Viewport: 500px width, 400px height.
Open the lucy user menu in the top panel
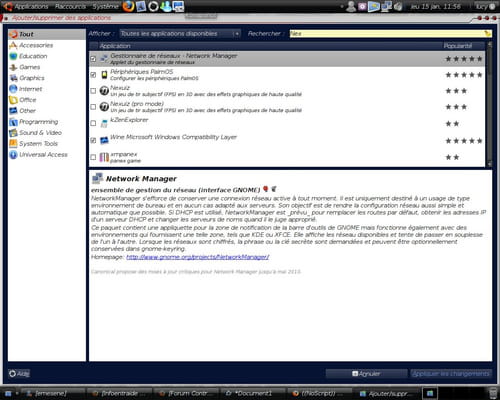(486, 6)
